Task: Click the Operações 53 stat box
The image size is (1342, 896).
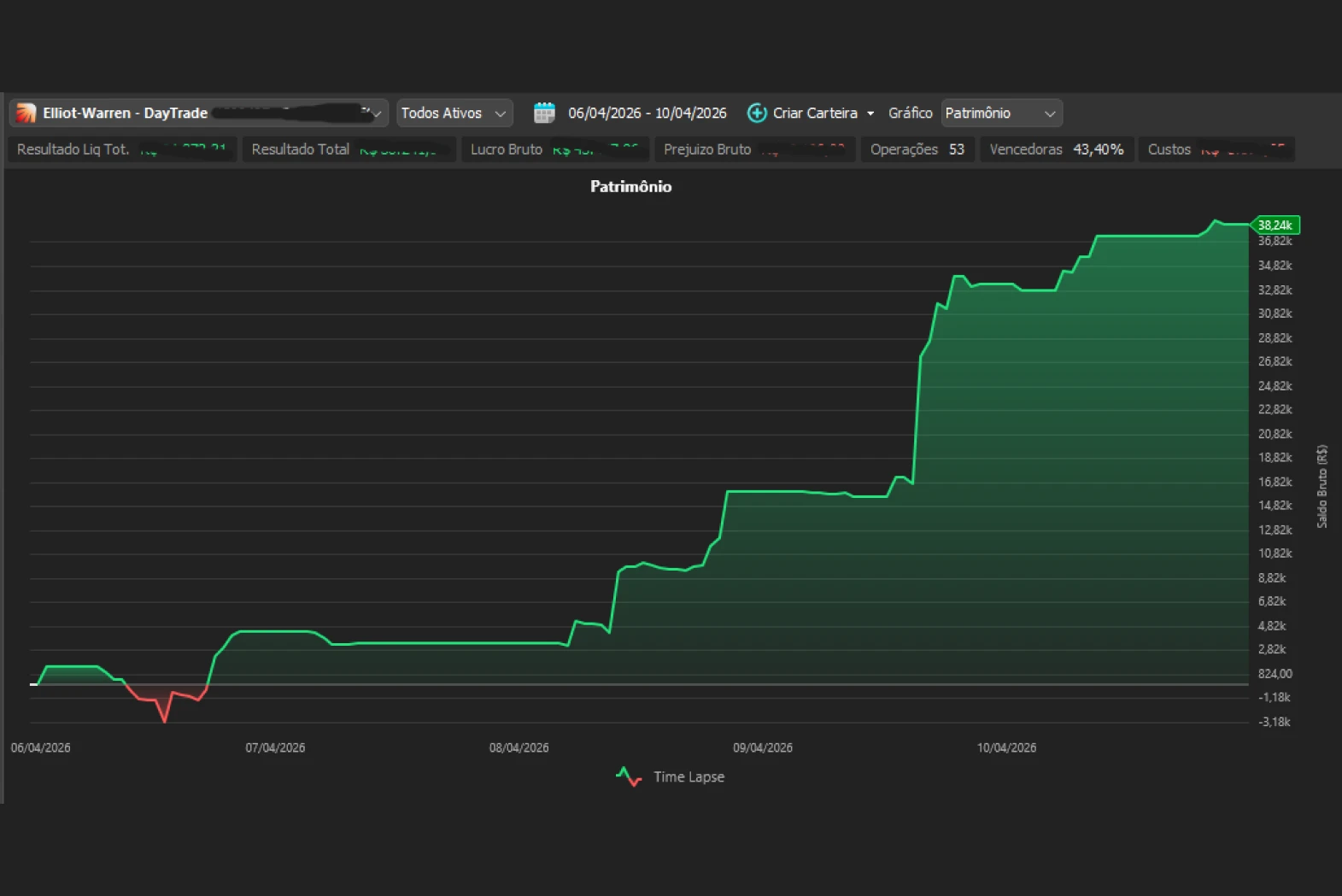Action: (x=917, y=149)
